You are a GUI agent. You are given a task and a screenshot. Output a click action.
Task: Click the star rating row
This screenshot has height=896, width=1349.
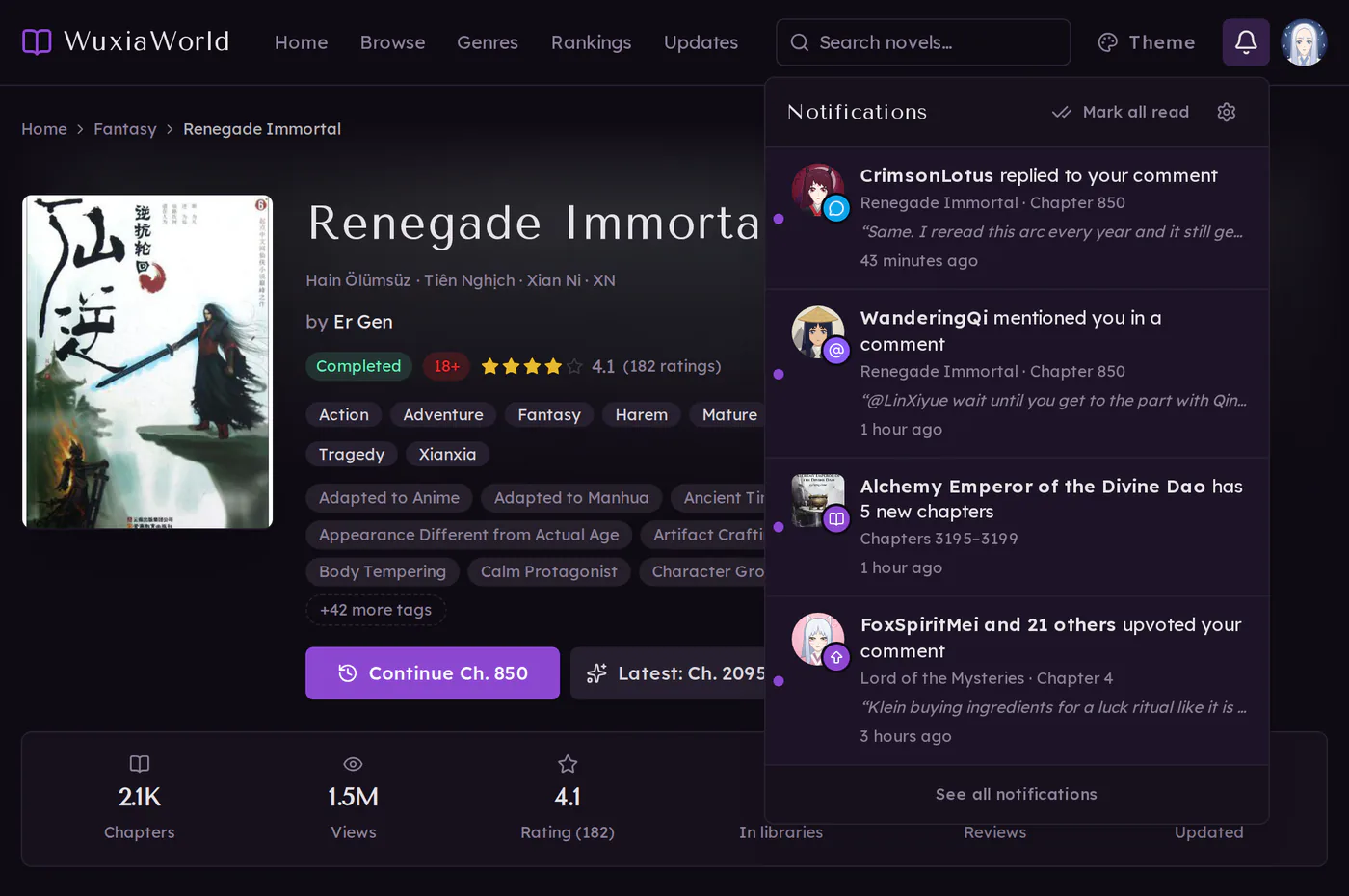pyautogui.click(x=532, y=366)
